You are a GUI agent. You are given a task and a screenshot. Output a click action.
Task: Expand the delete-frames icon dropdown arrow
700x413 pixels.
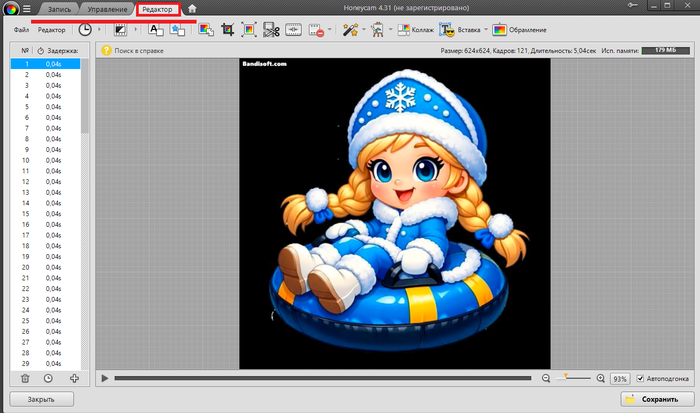(329, 30)
